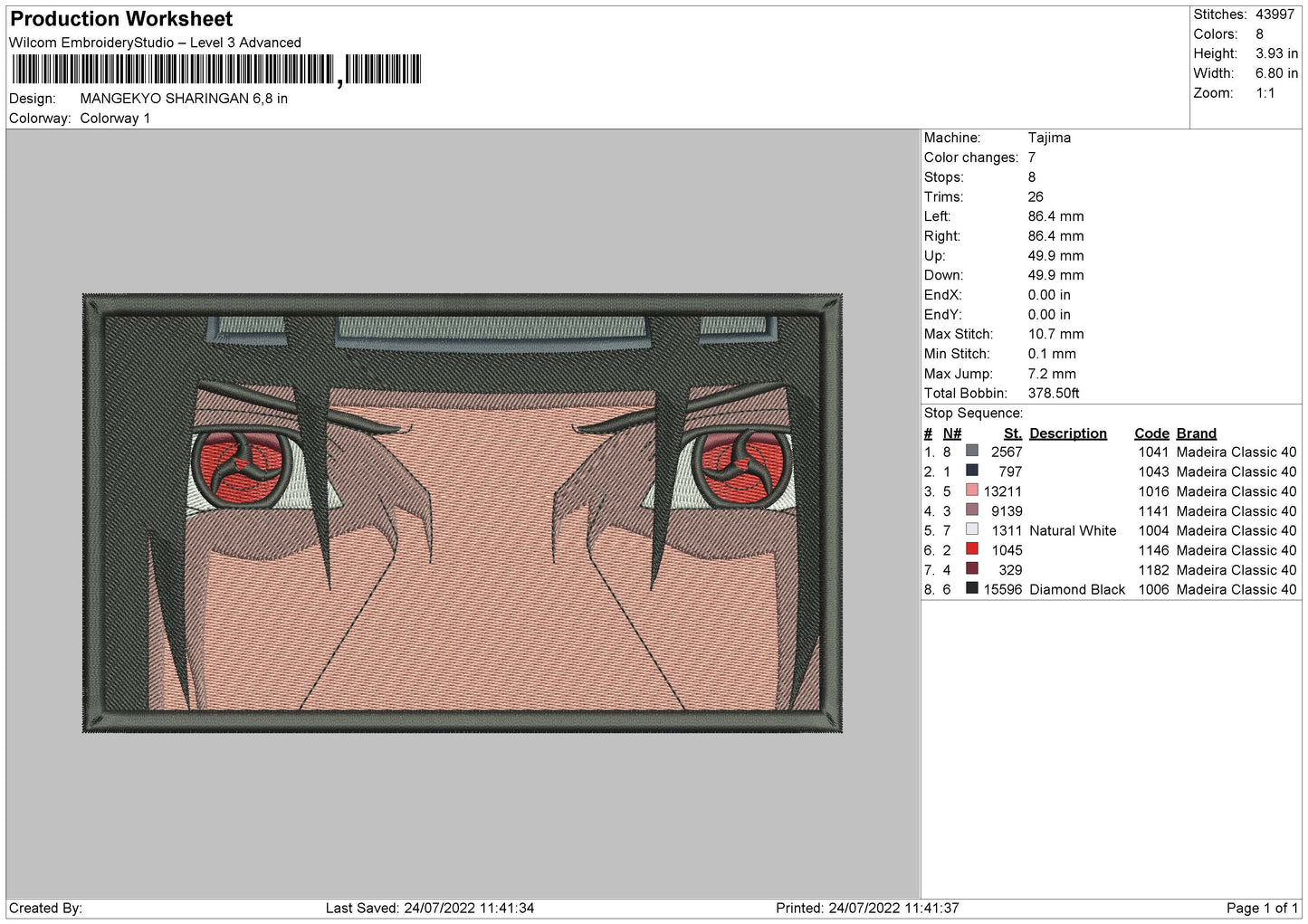The height and width of the screenshot is (924, 1308).
Task: Click the gray color swatch in sequence row 1
Action: click(x=972, y=451)
